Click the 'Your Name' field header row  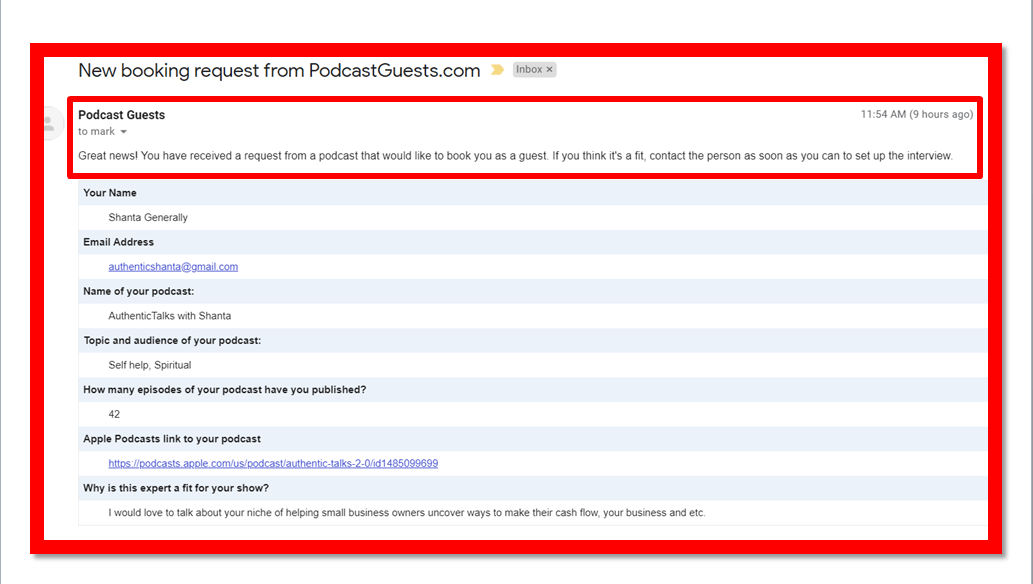click(110, 193)
